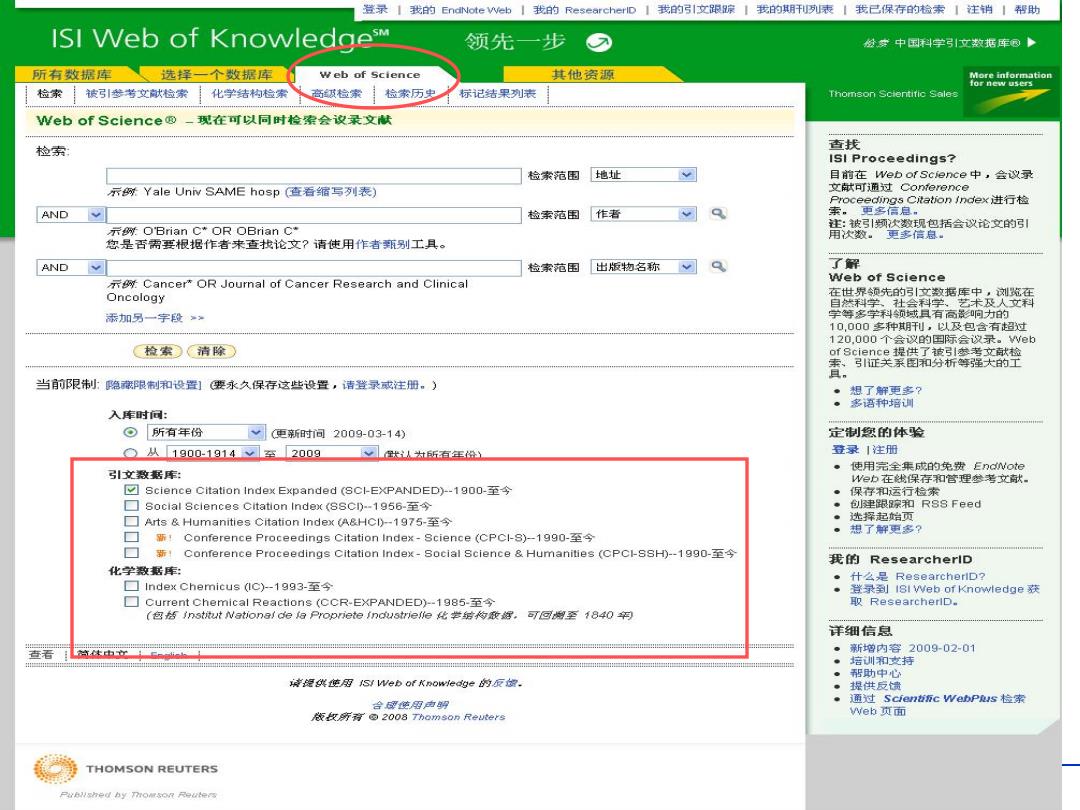Switch to 其他资源 tab
This screenshot has height=810, width=1080.
582,74
